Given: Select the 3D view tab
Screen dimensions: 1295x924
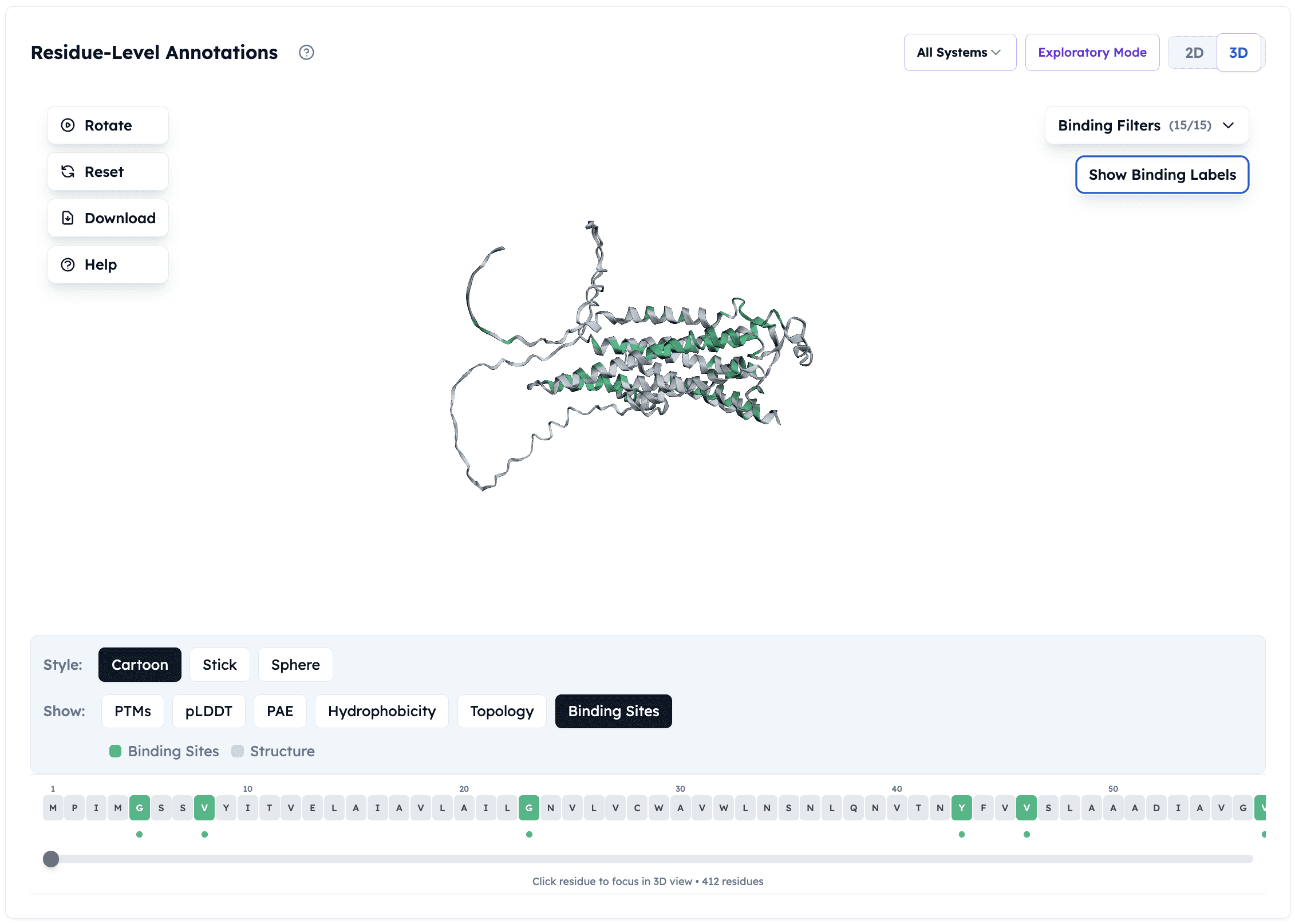Looking at the screenshot, I should (1238, 52).
